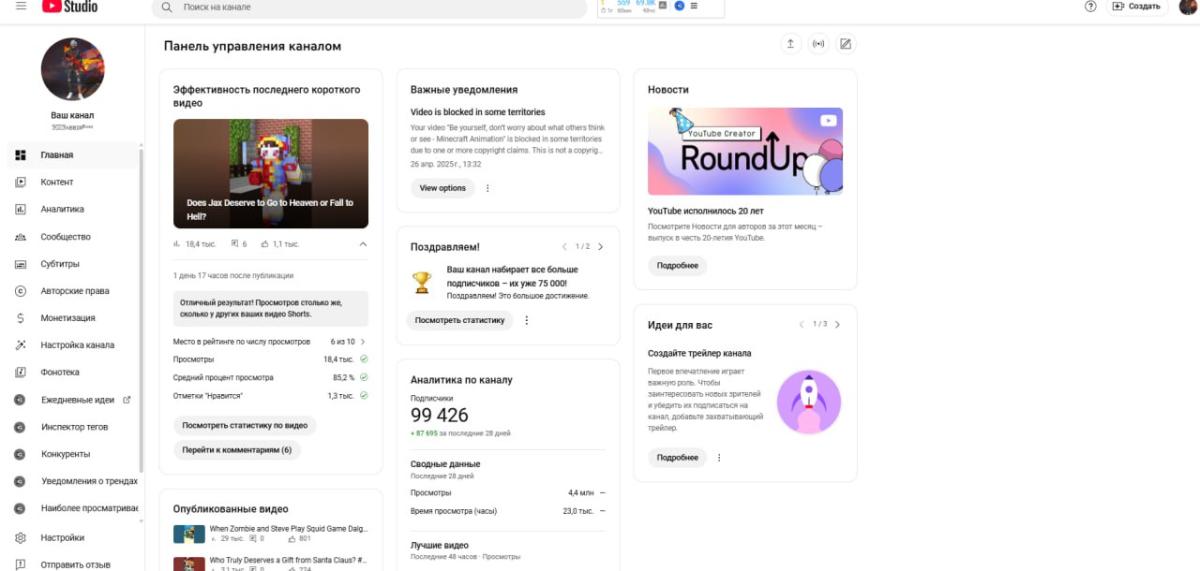This screenshot has height=571, width=1200.
Task: Click the Инспектор тегов sidebar icon
Action: coord(20,427)
